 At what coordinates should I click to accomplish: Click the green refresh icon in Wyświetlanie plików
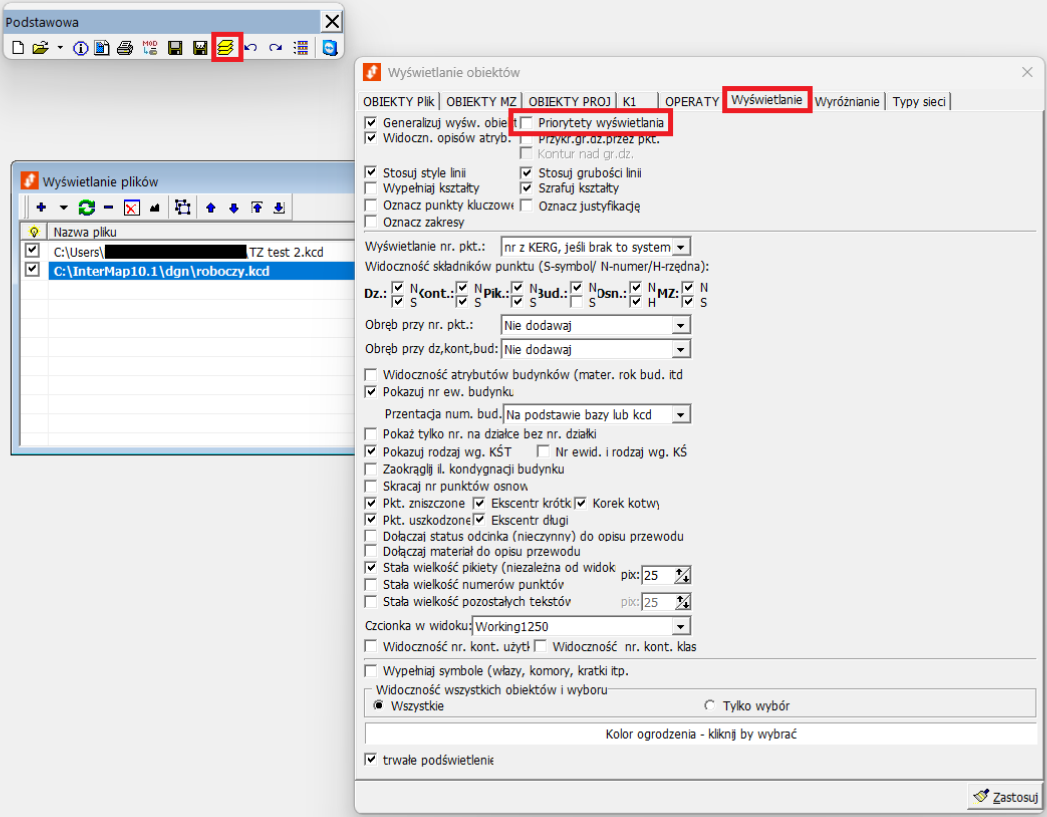coord(87,207)
